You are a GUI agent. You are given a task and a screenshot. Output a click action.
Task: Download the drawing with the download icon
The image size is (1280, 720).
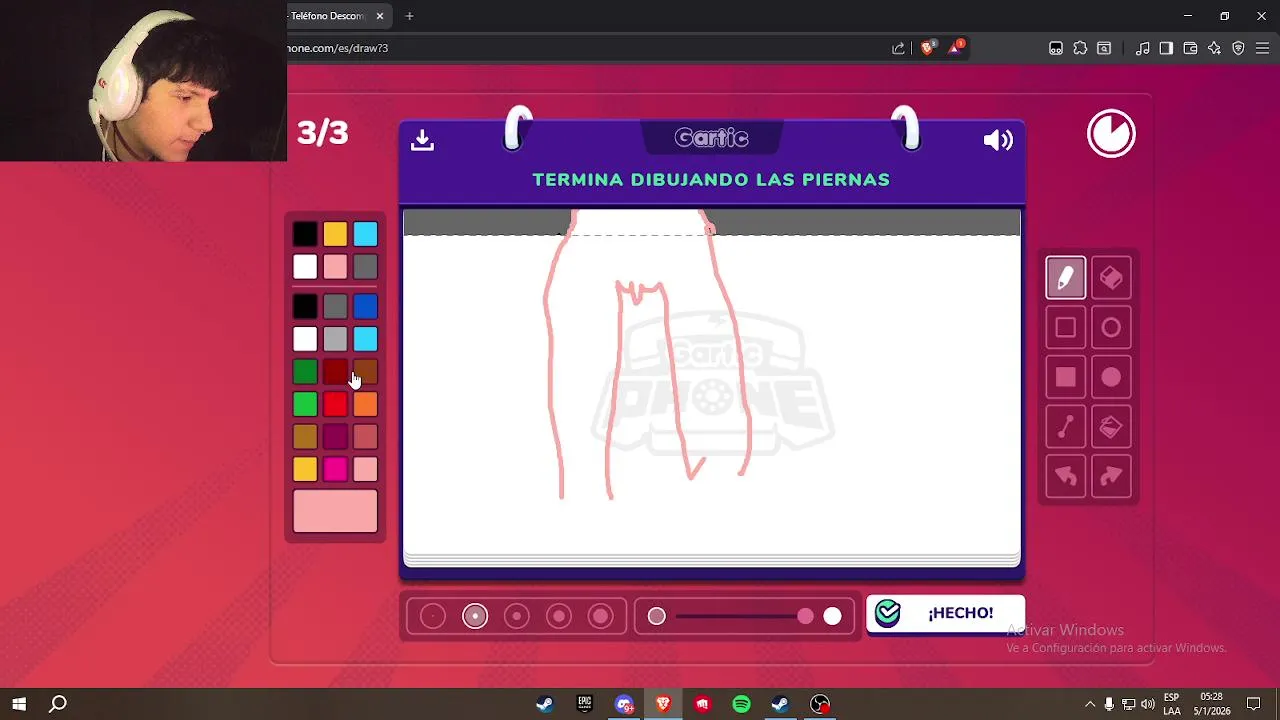click(x=422, y=140)
